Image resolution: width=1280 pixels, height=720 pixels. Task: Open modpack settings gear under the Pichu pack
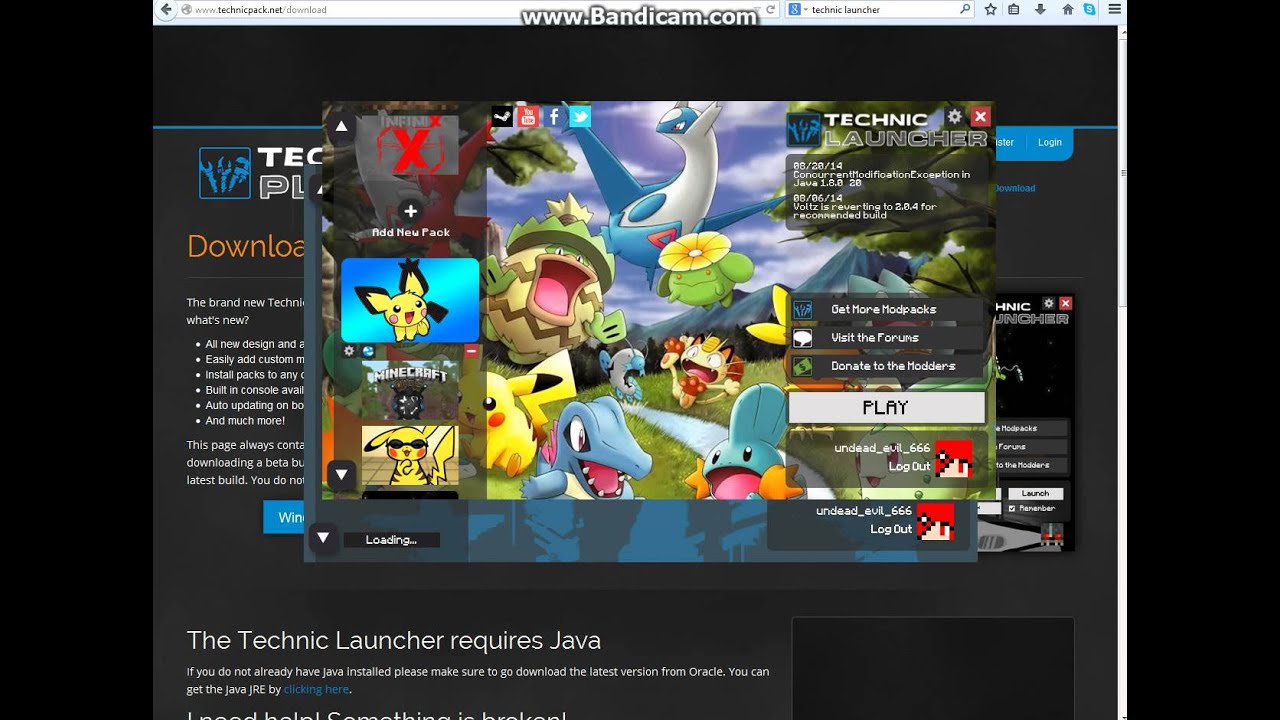click(349, 351)
